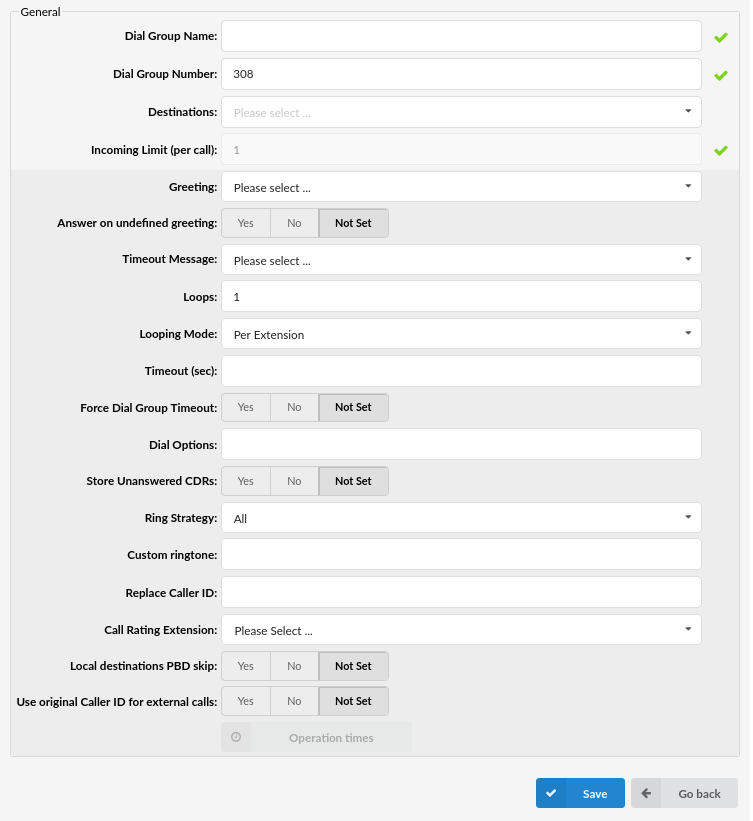Choose Not Set for Answer on undefined greeting

pos(353,223)
